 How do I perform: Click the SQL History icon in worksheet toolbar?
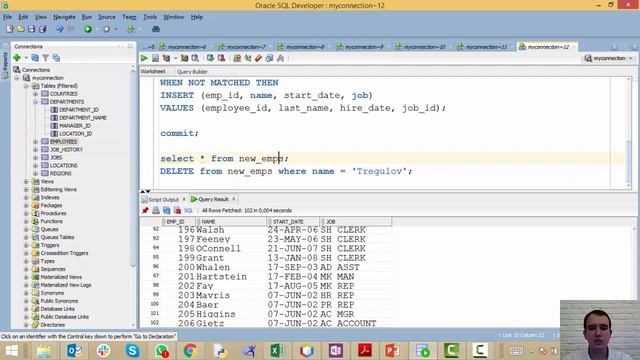click(x=269, y=58)
